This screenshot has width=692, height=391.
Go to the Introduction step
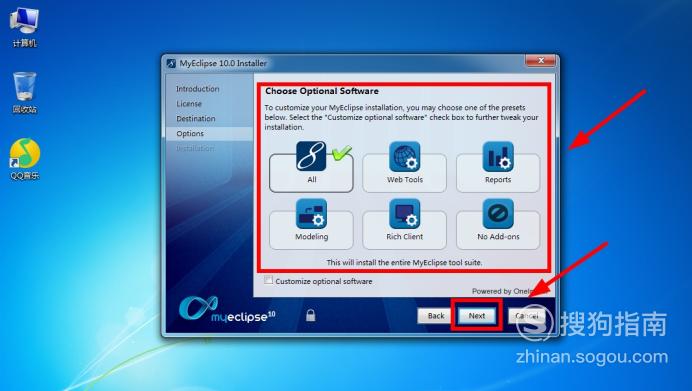click(198, 89)
